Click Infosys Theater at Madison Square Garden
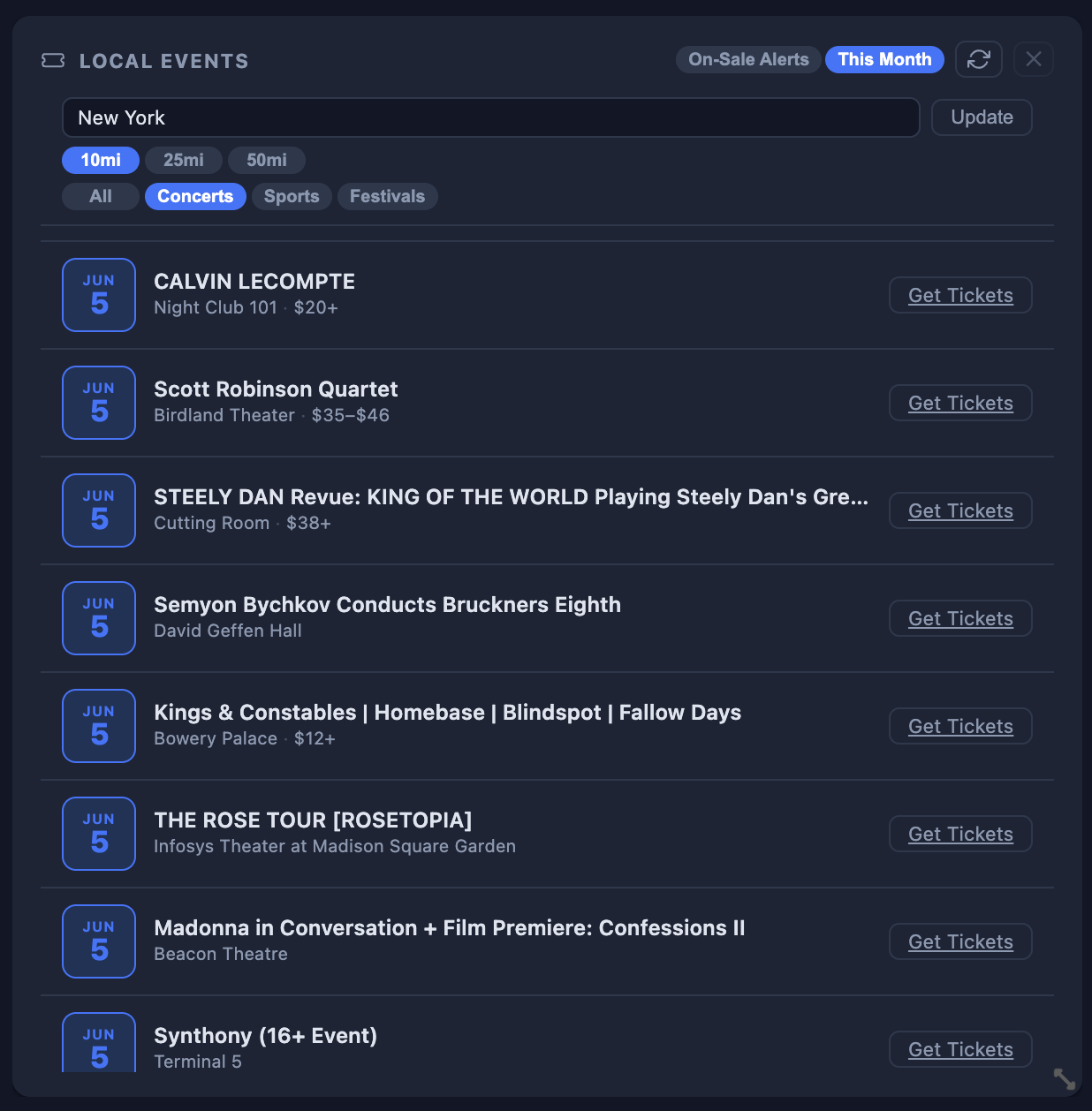The image size is (1092, 1111). (335, 846)
